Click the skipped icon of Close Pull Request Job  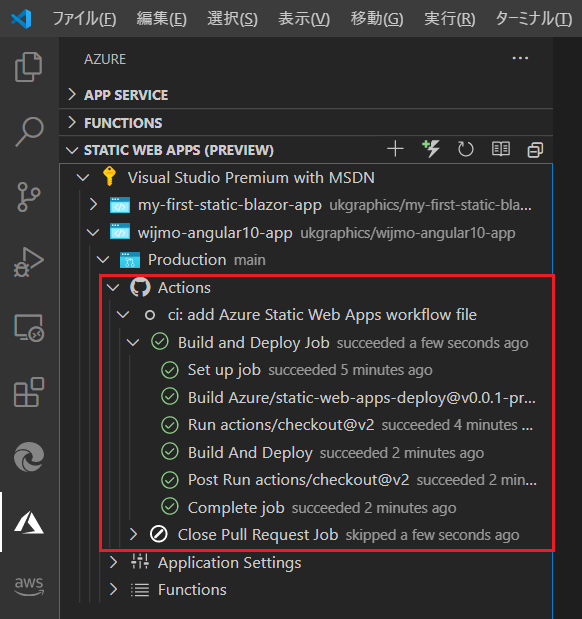[x=159, y=535]
